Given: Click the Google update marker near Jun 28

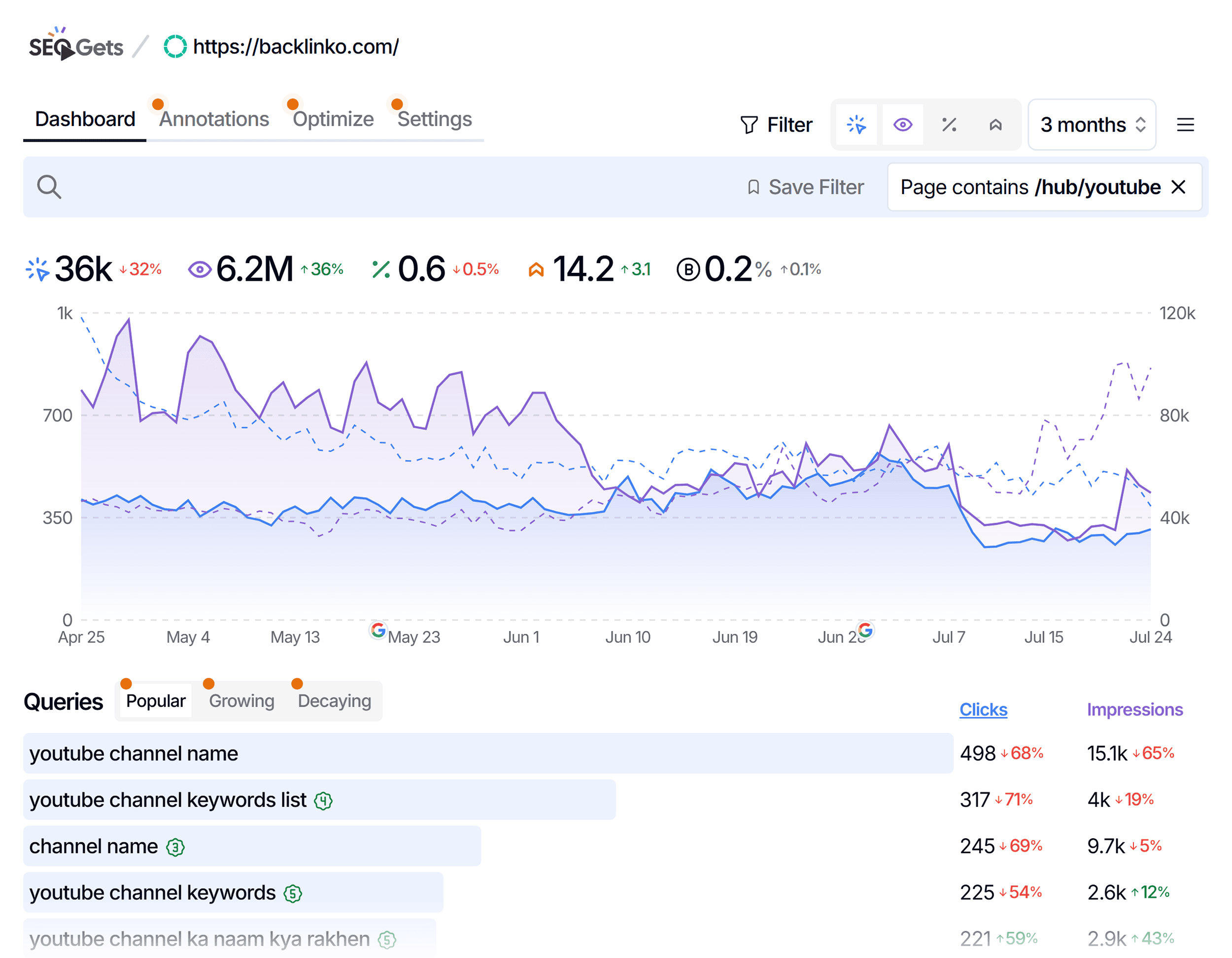Looking at the screenshot, I should (x=865, y=630).
